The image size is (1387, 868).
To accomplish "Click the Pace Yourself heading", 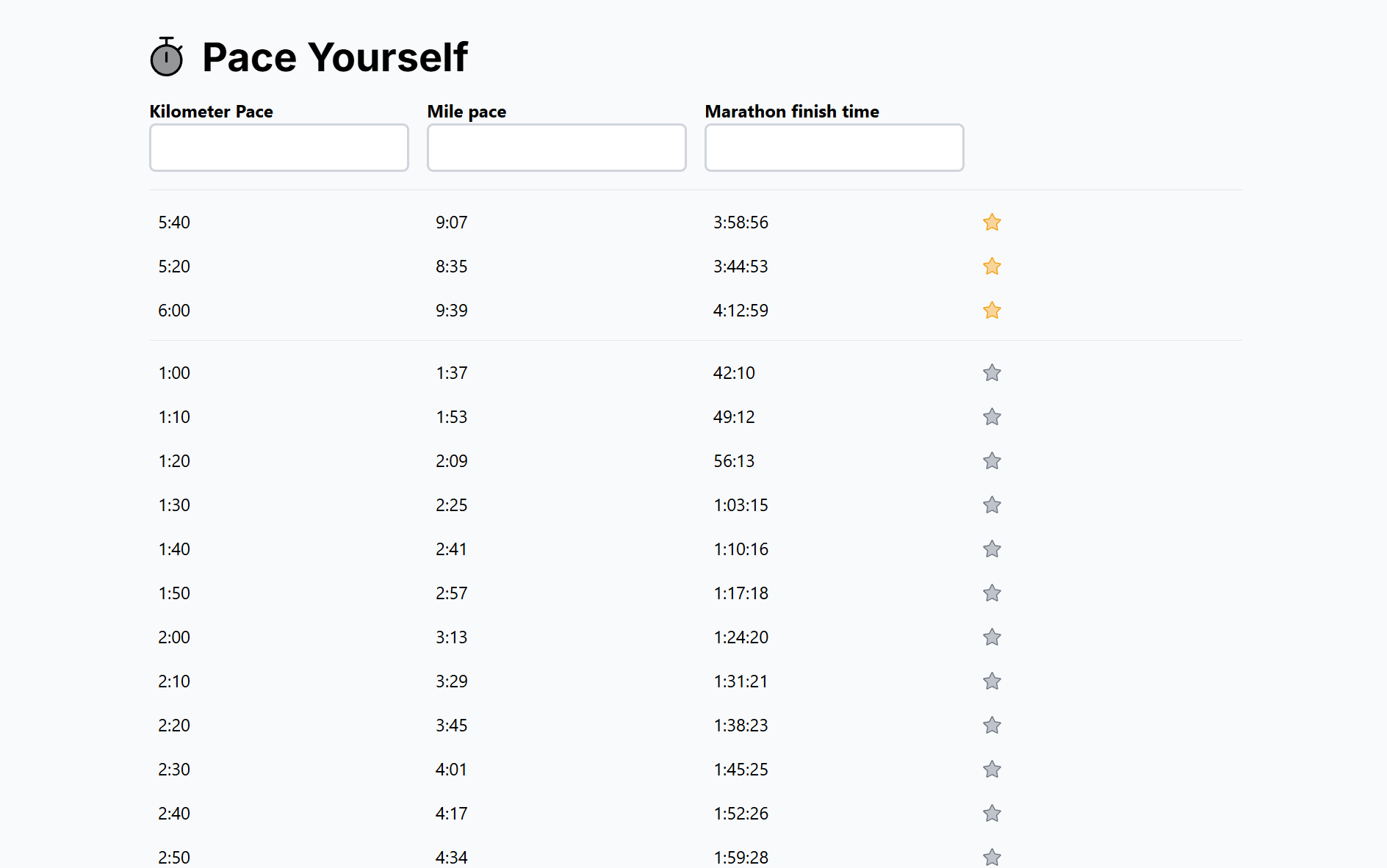I will [x=335, y=57].
